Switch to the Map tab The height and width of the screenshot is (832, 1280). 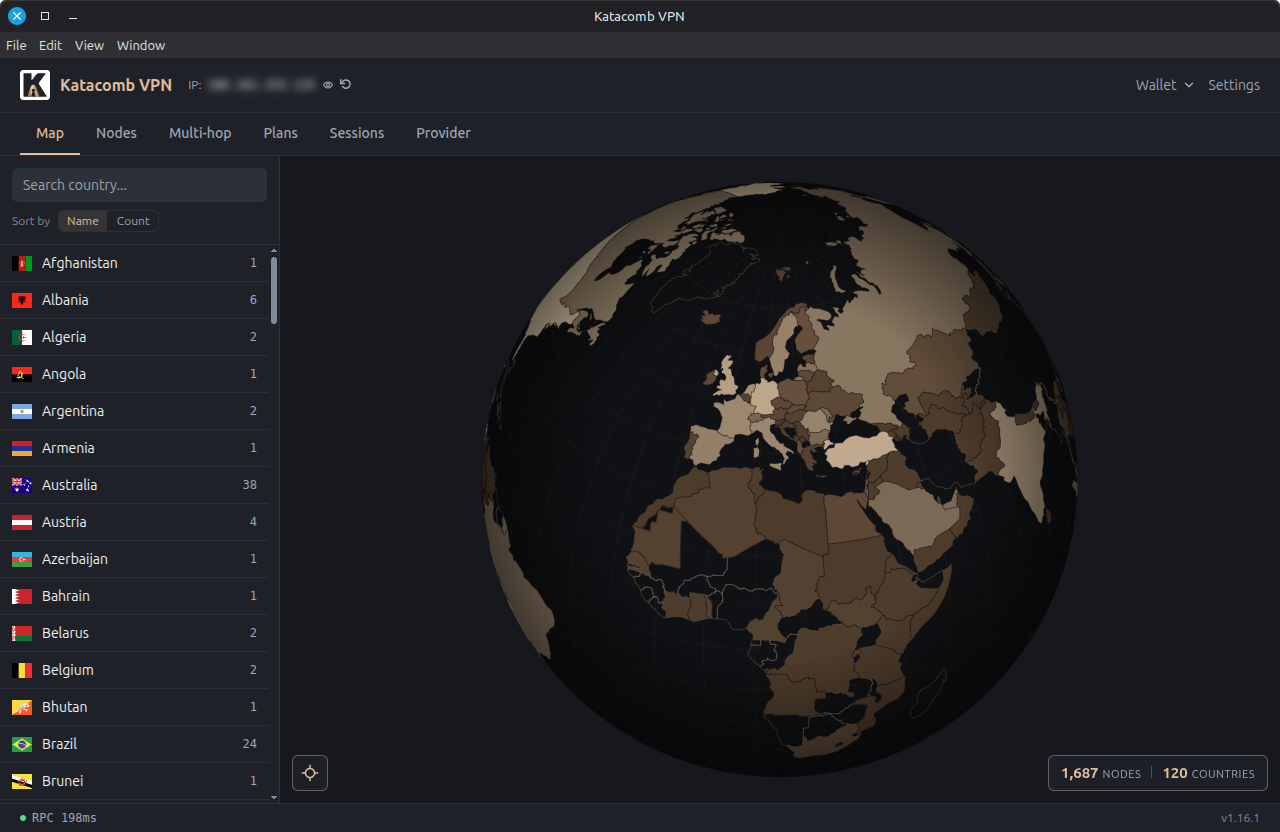point(50,133)
